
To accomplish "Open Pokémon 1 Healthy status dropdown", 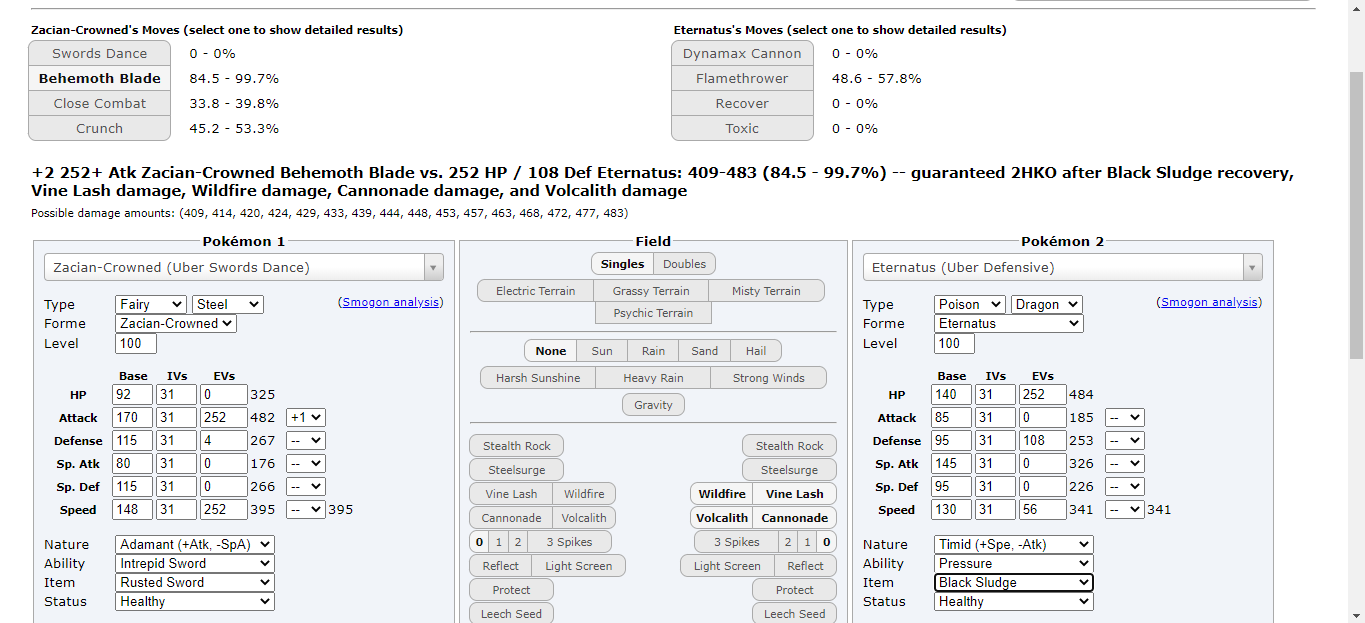I will click(x=195, y=601).
